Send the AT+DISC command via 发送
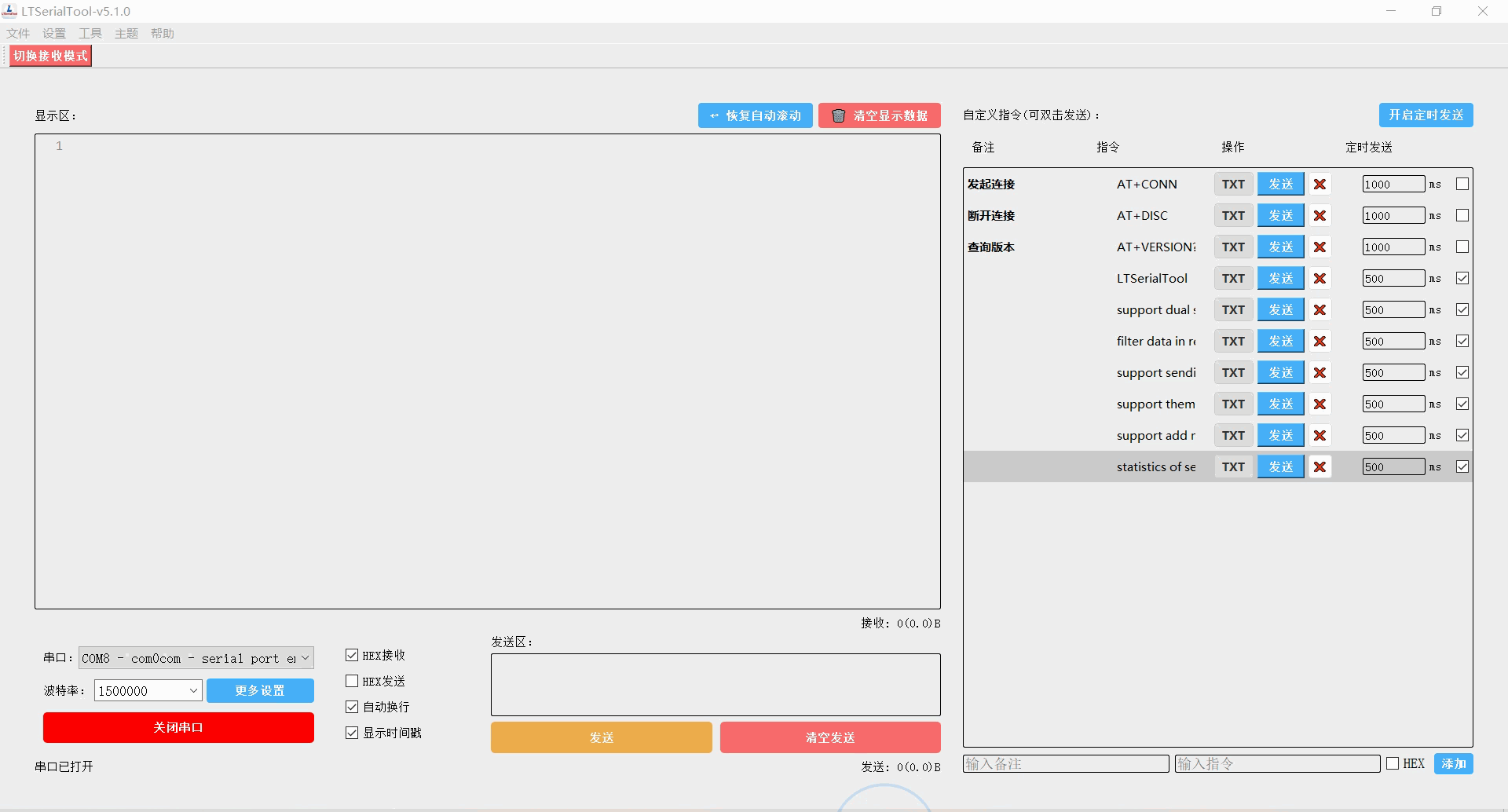Screen dimensions: 1508x812 click(1280, 215)
